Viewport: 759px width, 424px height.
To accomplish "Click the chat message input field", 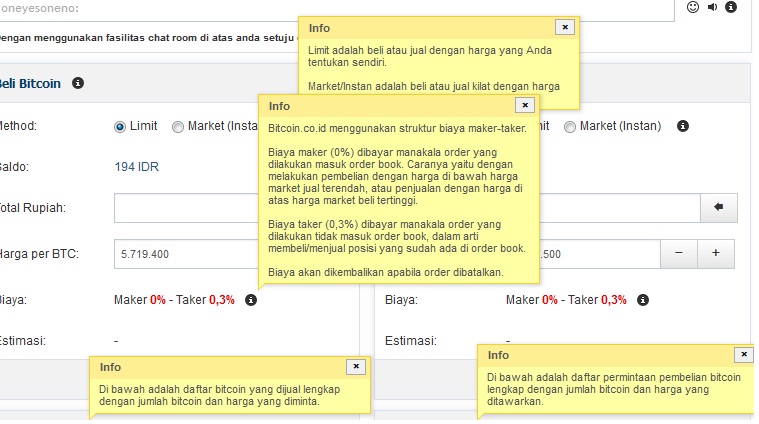I will point(337,10).
